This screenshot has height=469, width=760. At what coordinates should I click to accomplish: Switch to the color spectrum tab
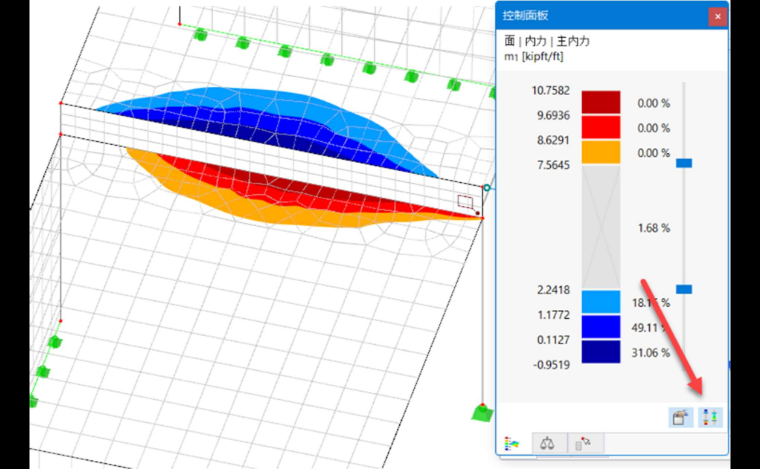tap(512, 443)
